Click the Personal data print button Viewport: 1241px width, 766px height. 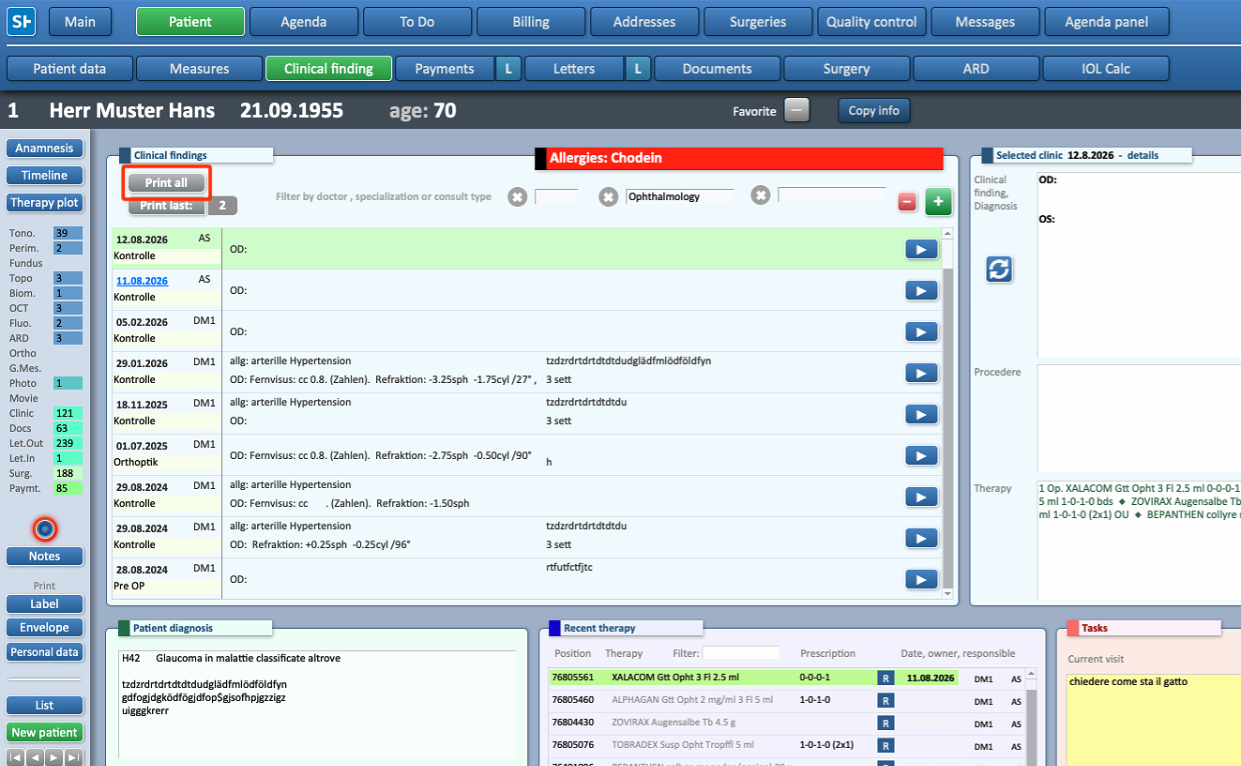tap(44, 652)
